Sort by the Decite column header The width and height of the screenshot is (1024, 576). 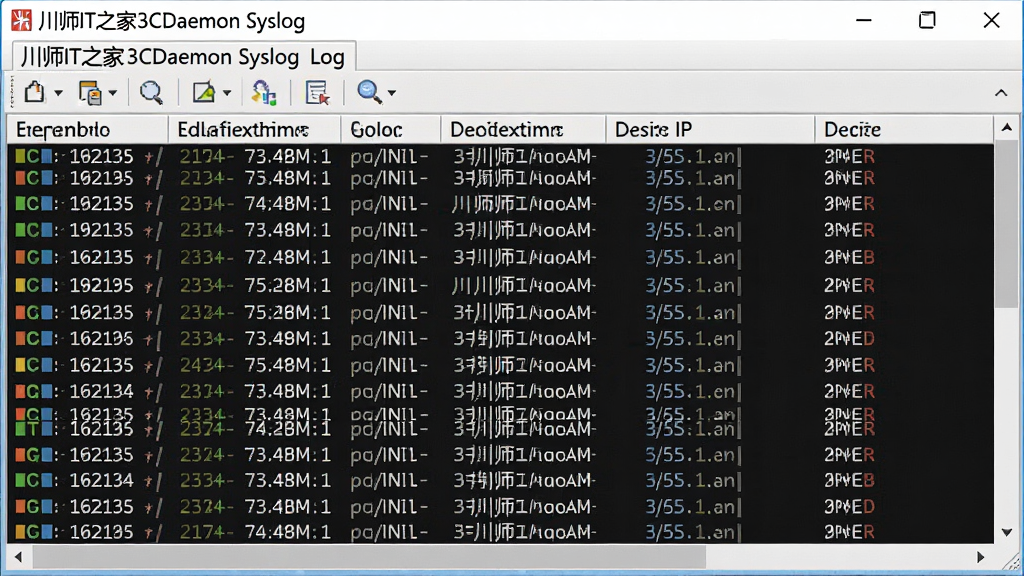[904, 129]
